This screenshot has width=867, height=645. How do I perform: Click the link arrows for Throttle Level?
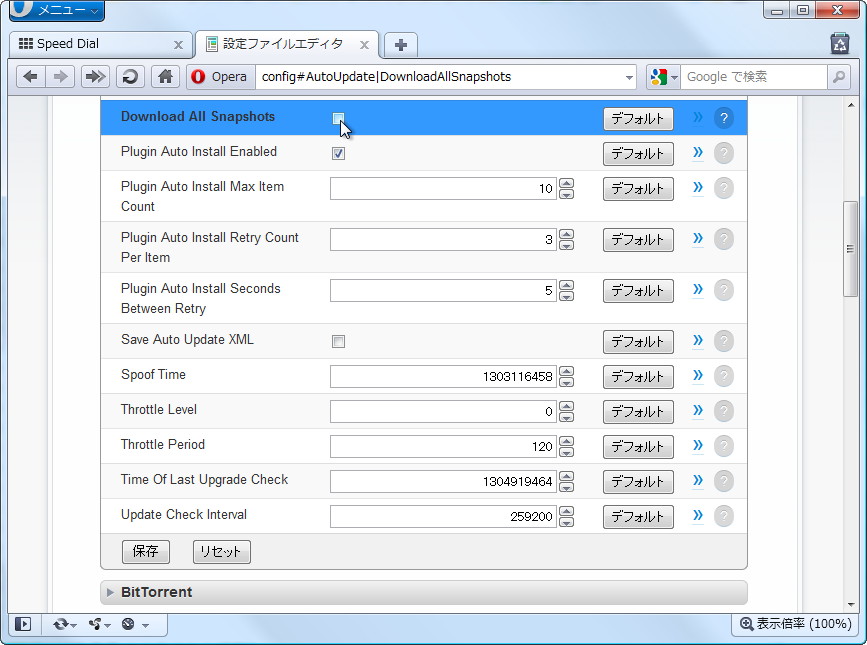[698, 410]
